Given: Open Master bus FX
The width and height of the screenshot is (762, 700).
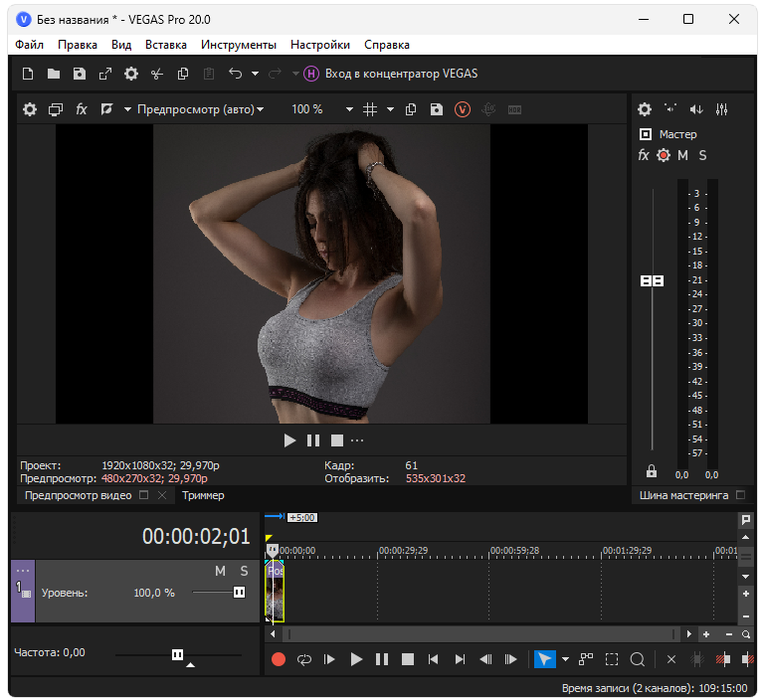Looking at the screenshot, I should [x=643, y=155].
